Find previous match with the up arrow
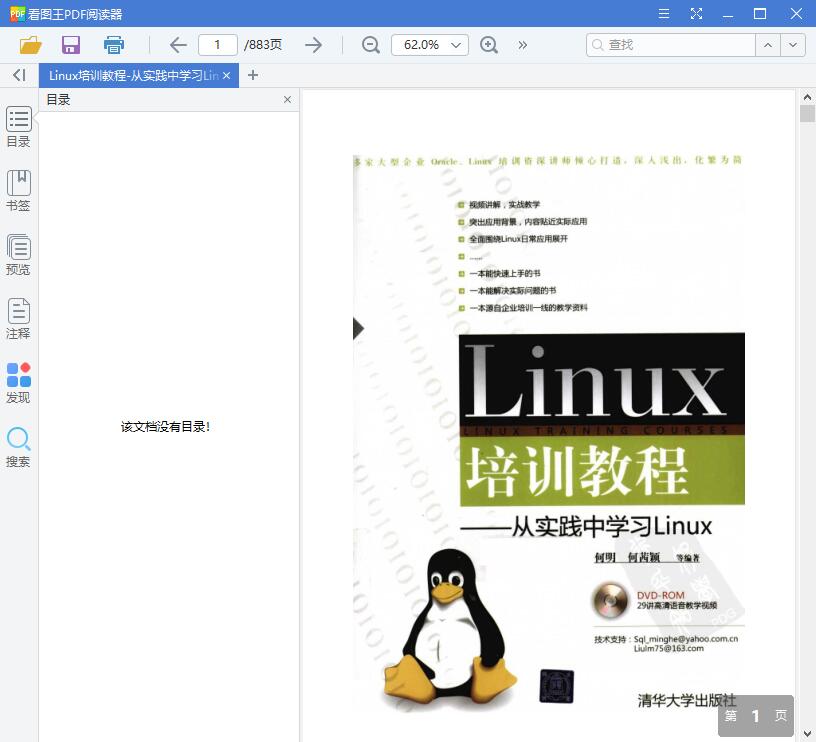The height and width of the screenshot is (742, 816). pyautogui.click(x=768, y=45)
